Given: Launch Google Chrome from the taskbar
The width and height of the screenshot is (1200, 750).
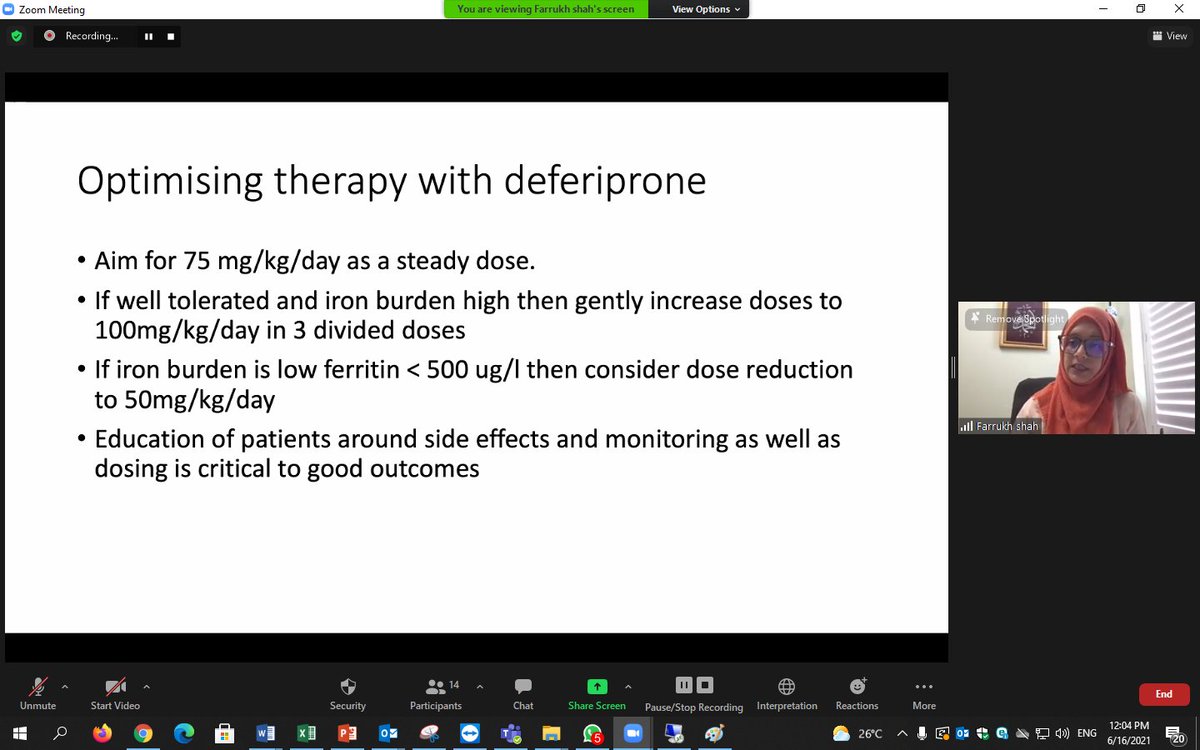Looking at the screenshot, I should 143,733.
